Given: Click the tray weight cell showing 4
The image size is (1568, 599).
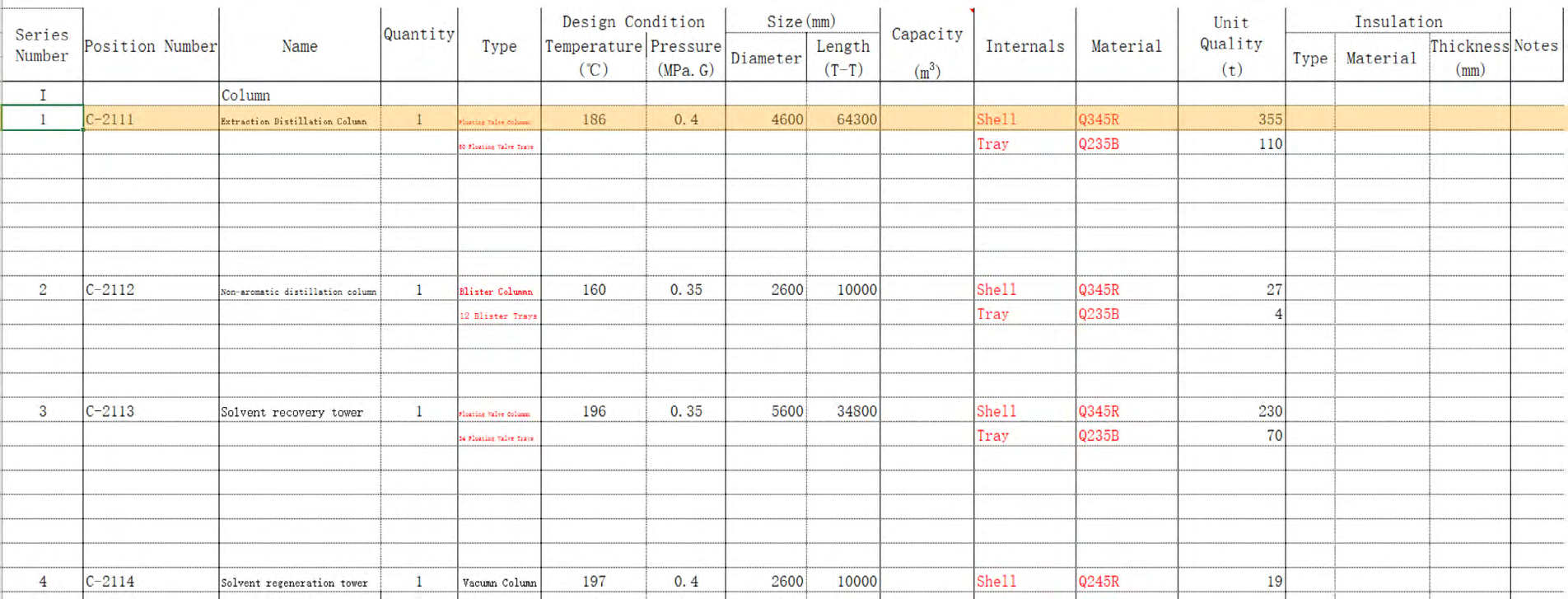Looking at the screenshot, I should click(1231, 314).
